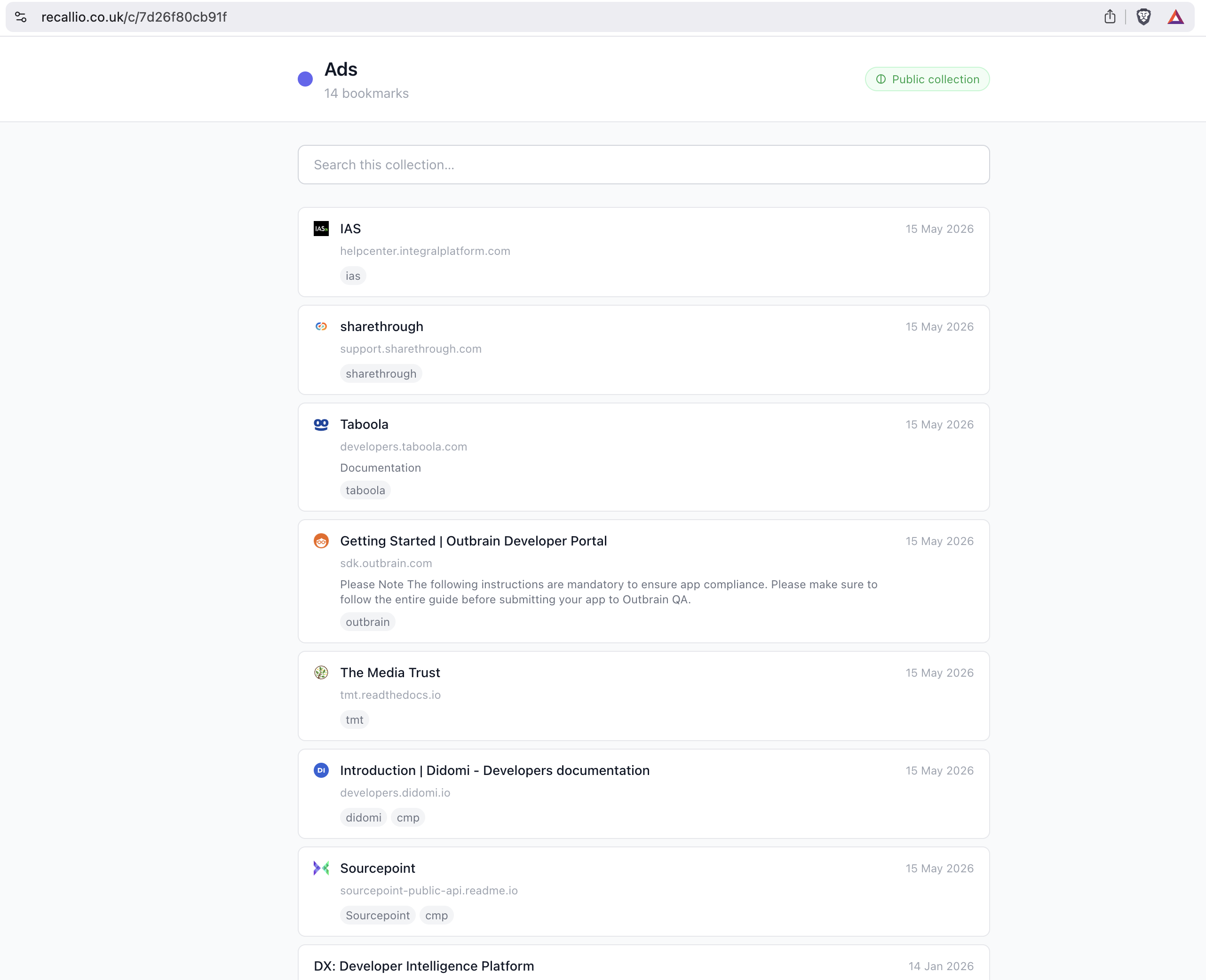
Task: Click helpcenter.integralplatform.com URL text
Action: tap(425, 251)
